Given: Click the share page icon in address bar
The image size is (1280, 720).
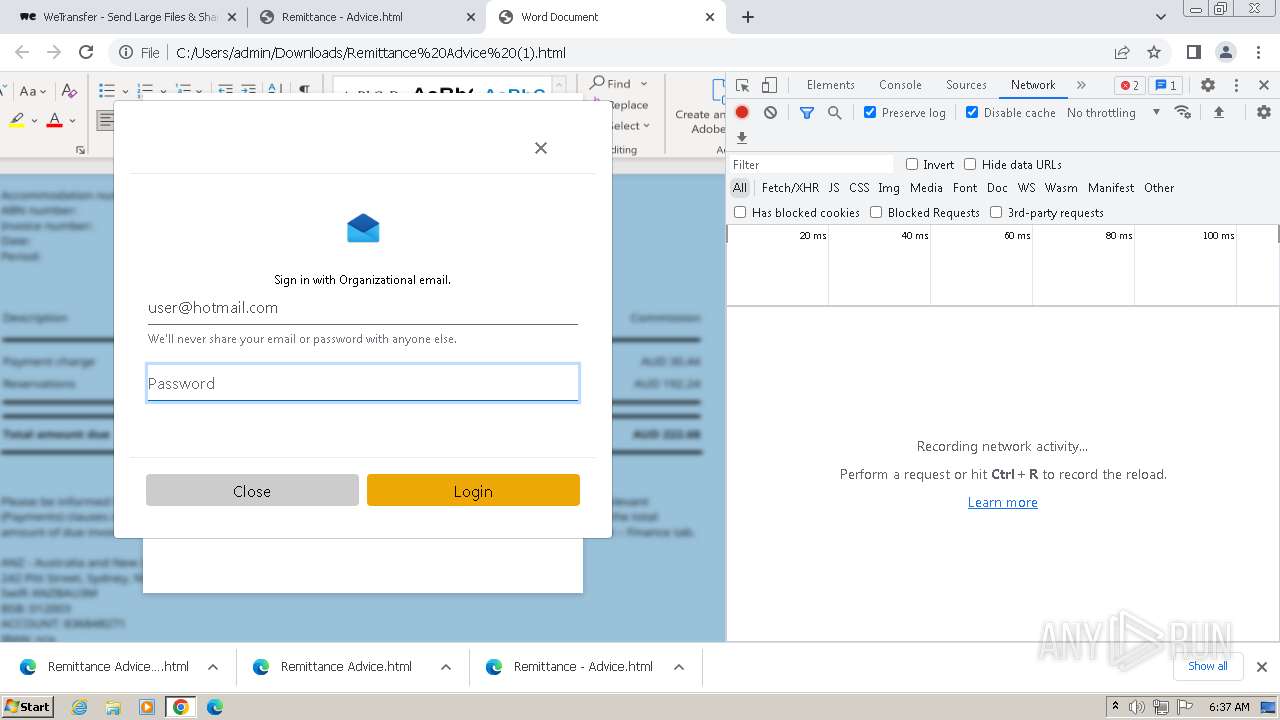Looking at the screenshot, I should tap(1122, 52).
